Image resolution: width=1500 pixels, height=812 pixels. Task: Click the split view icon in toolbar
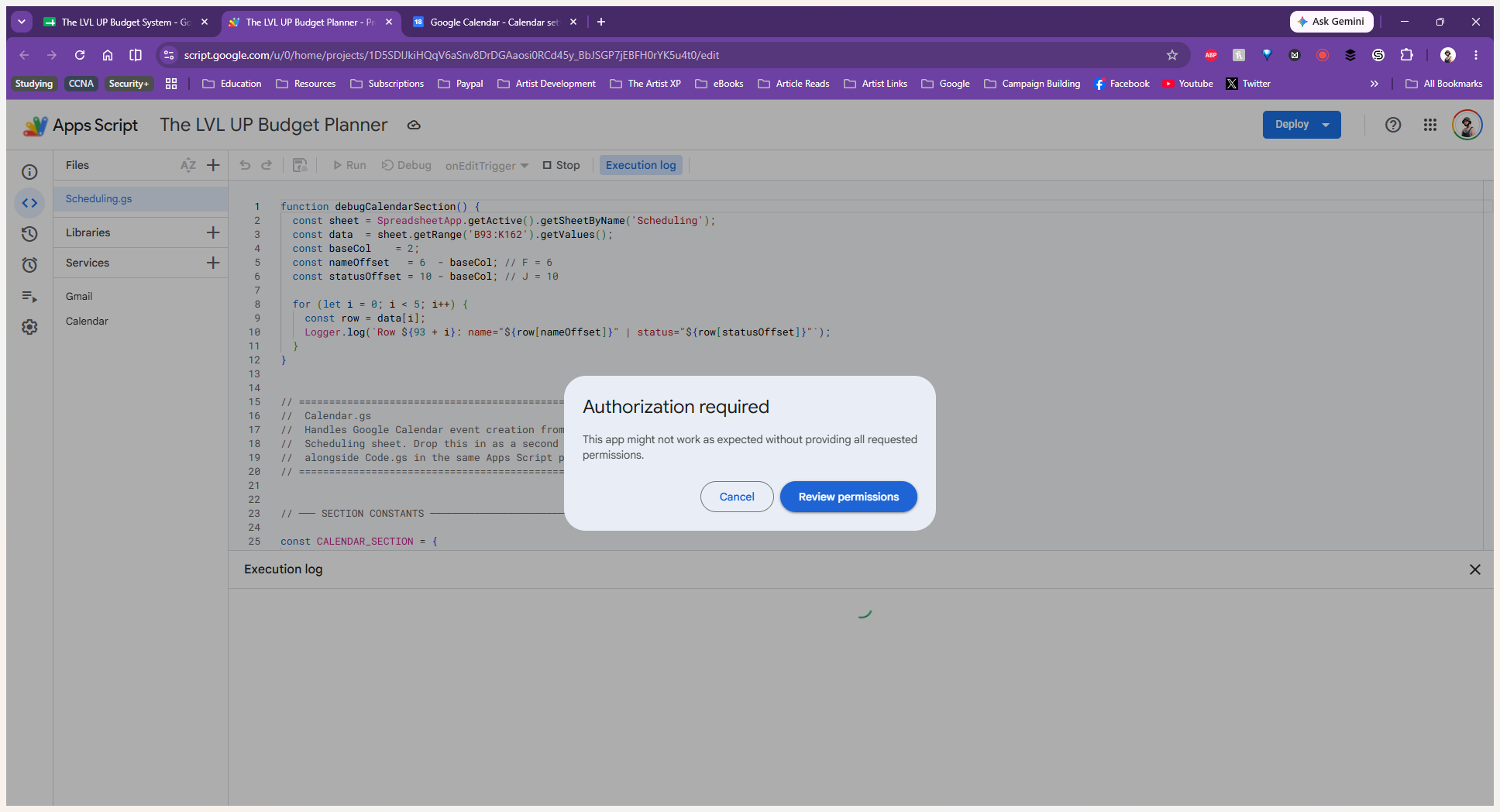click(x=136, y=55)
